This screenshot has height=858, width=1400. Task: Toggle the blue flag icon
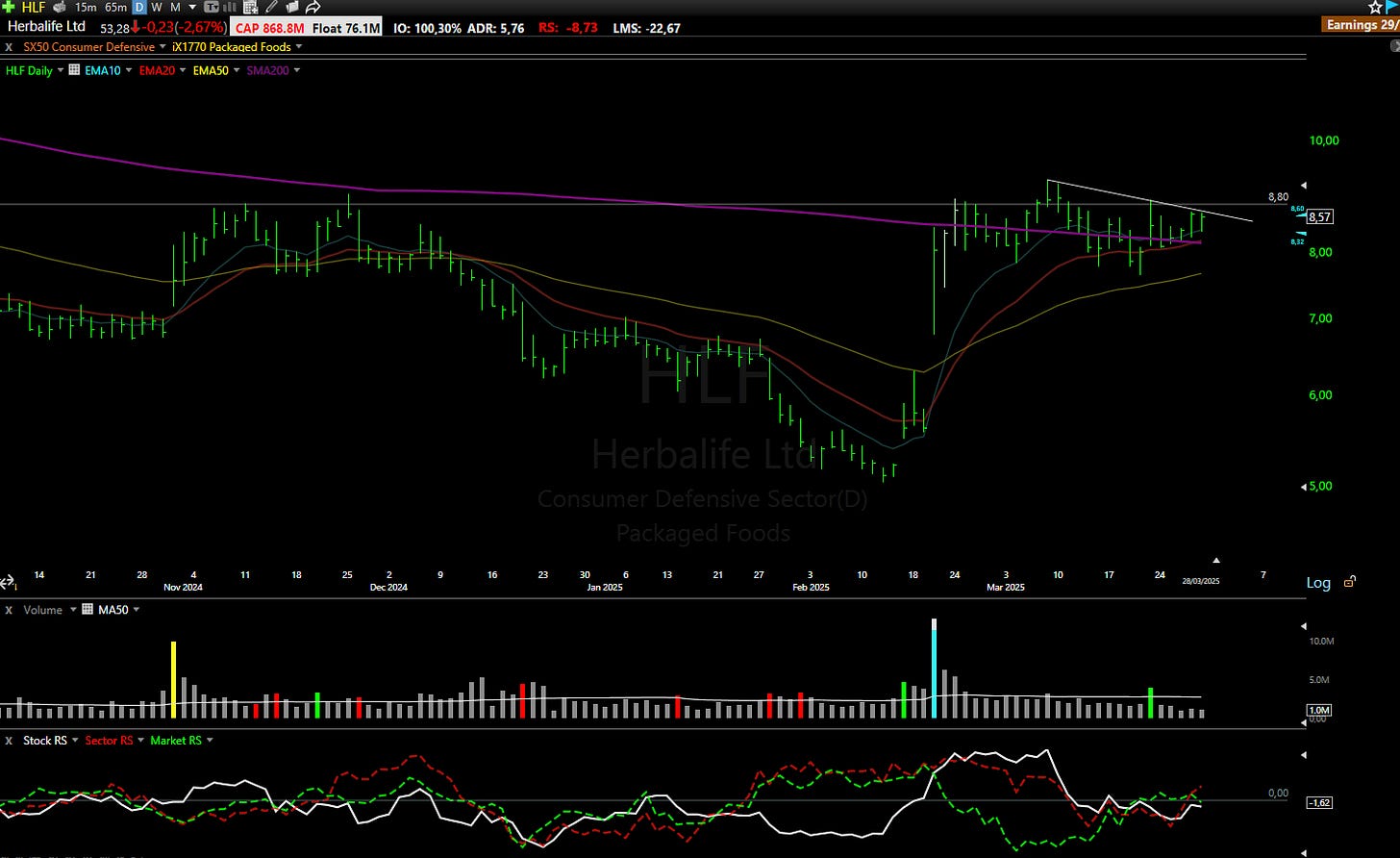[x=1392, y=7]
